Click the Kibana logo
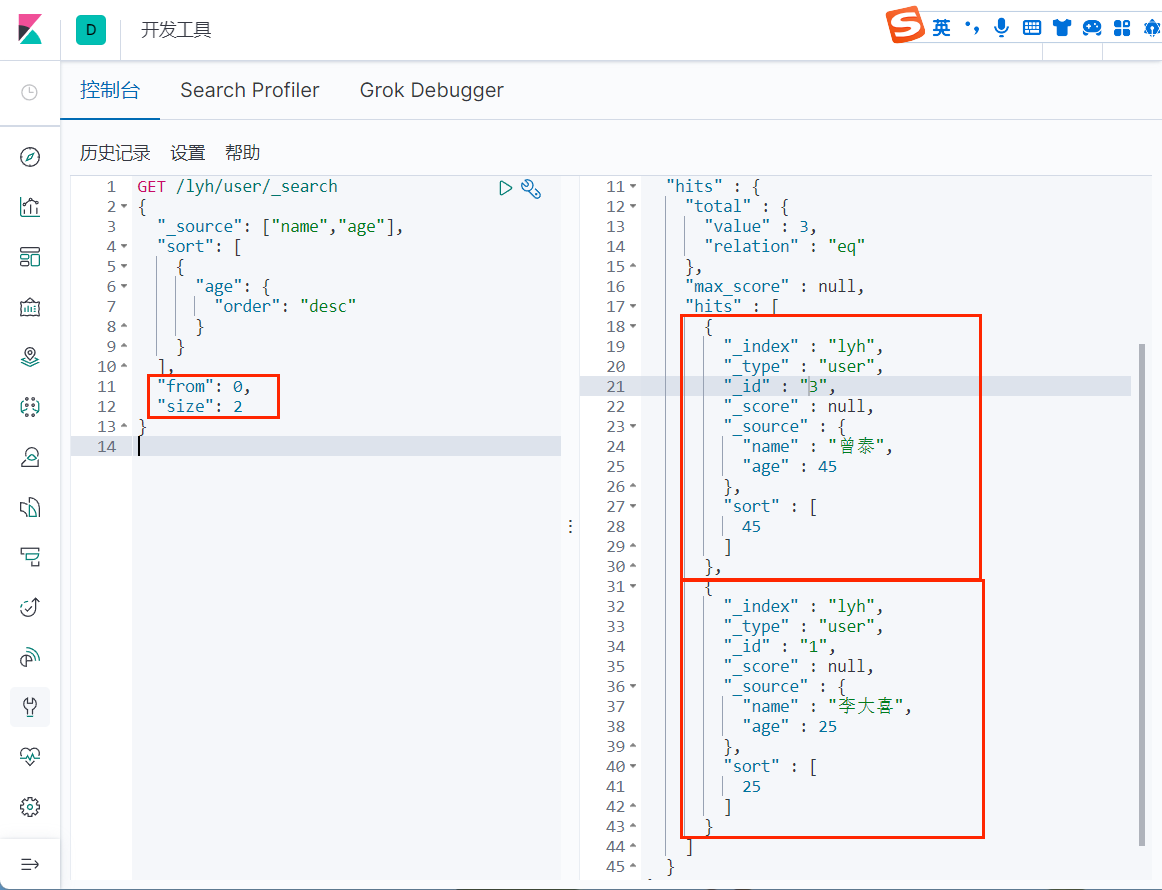 [x=30, y=30]
